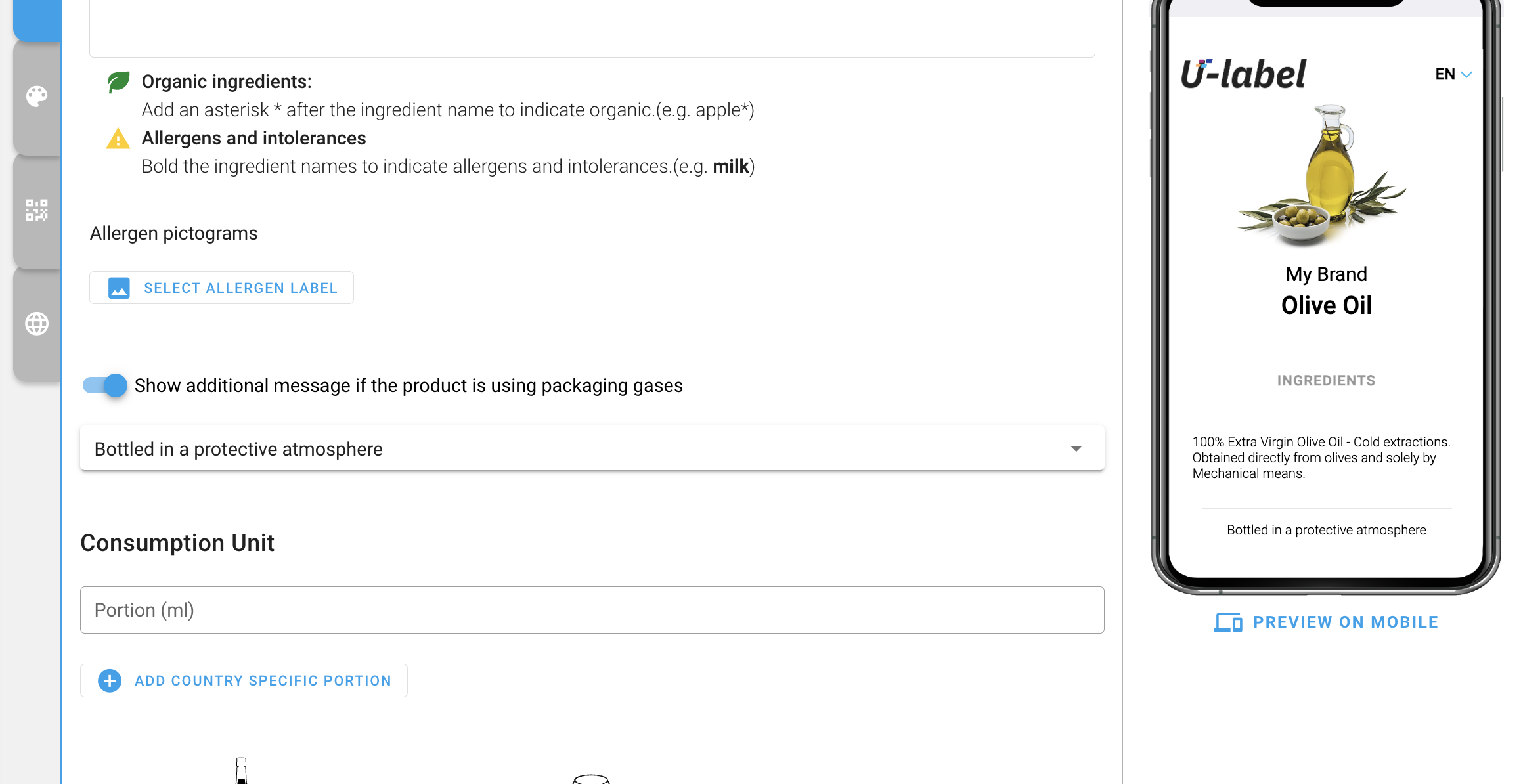Click inside the ingredients text area above
The image size is (1521, 784).
pyautogui.click(x=592, y=28)
